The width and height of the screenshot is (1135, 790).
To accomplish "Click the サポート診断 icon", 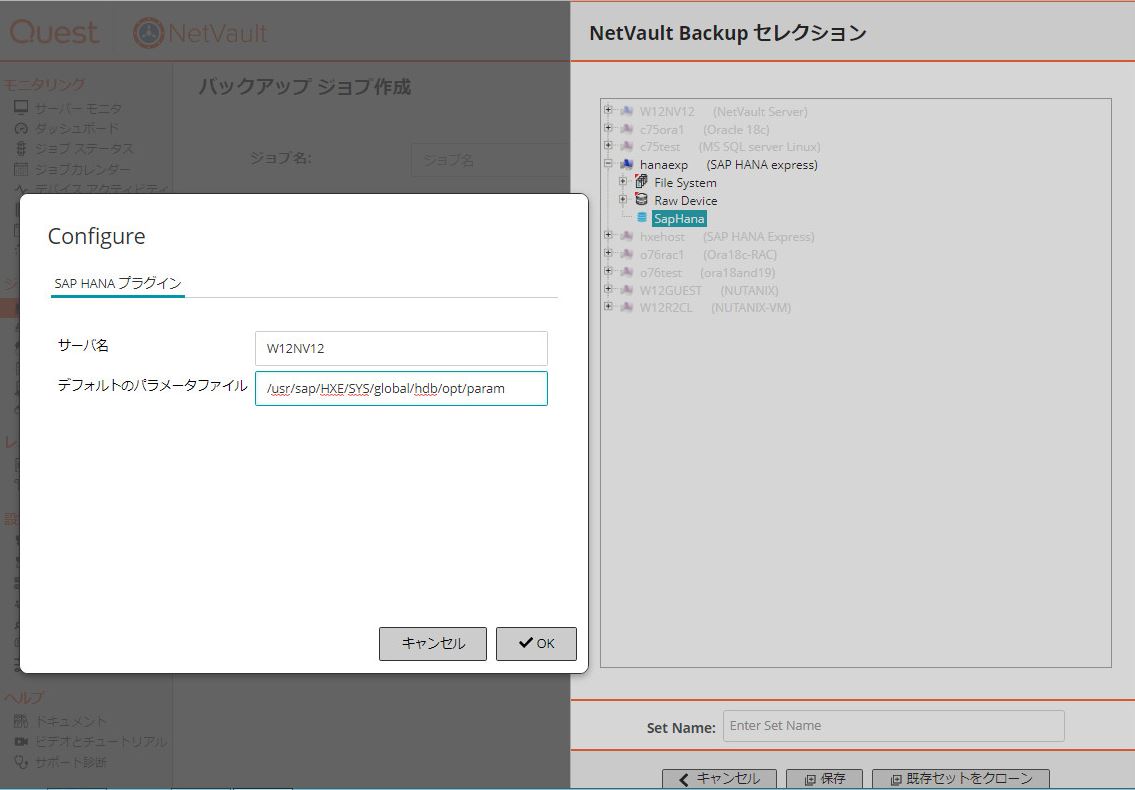I will click(x=21, y=762).
